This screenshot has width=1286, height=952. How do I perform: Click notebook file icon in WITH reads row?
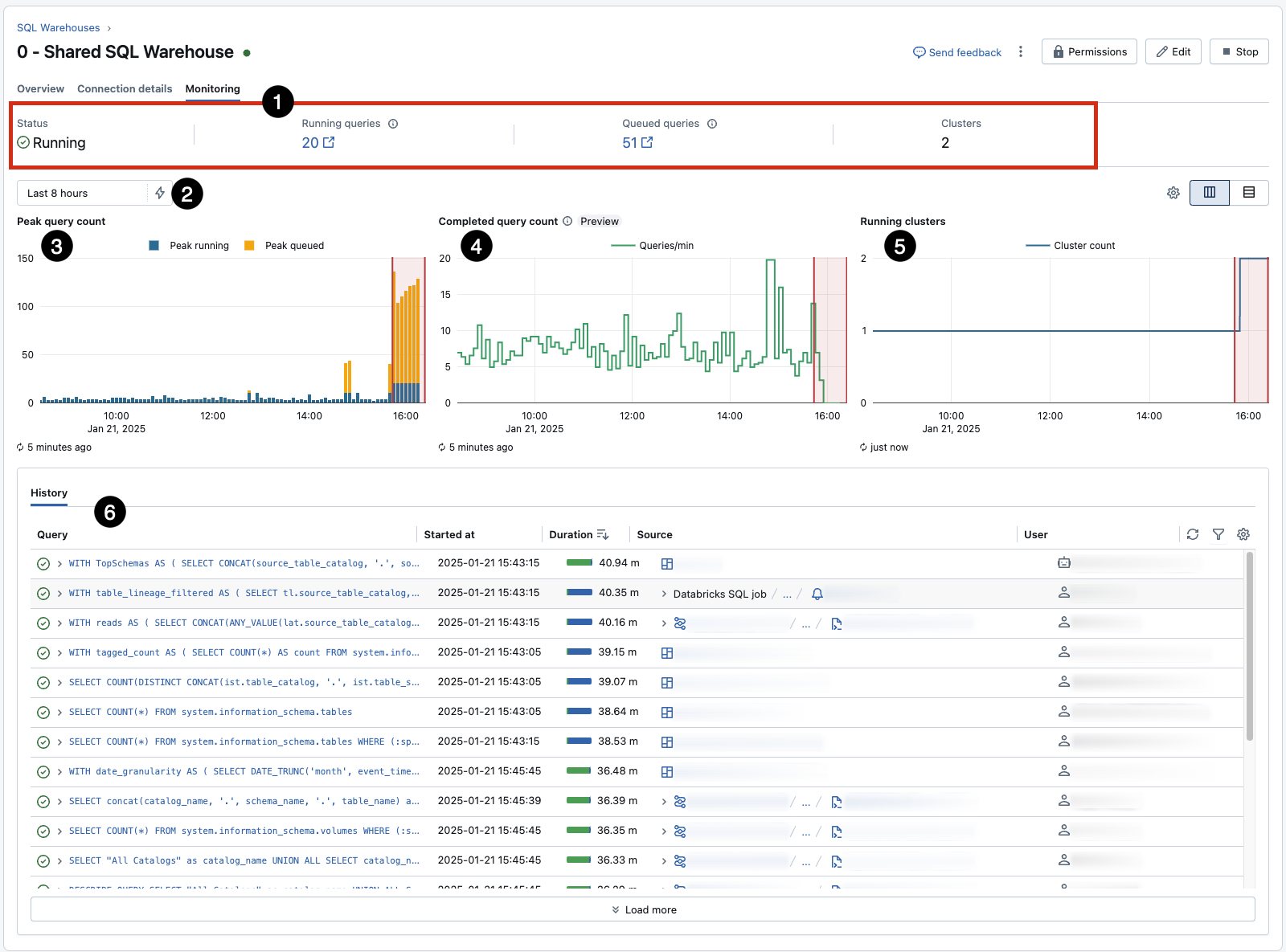[837, 623]
